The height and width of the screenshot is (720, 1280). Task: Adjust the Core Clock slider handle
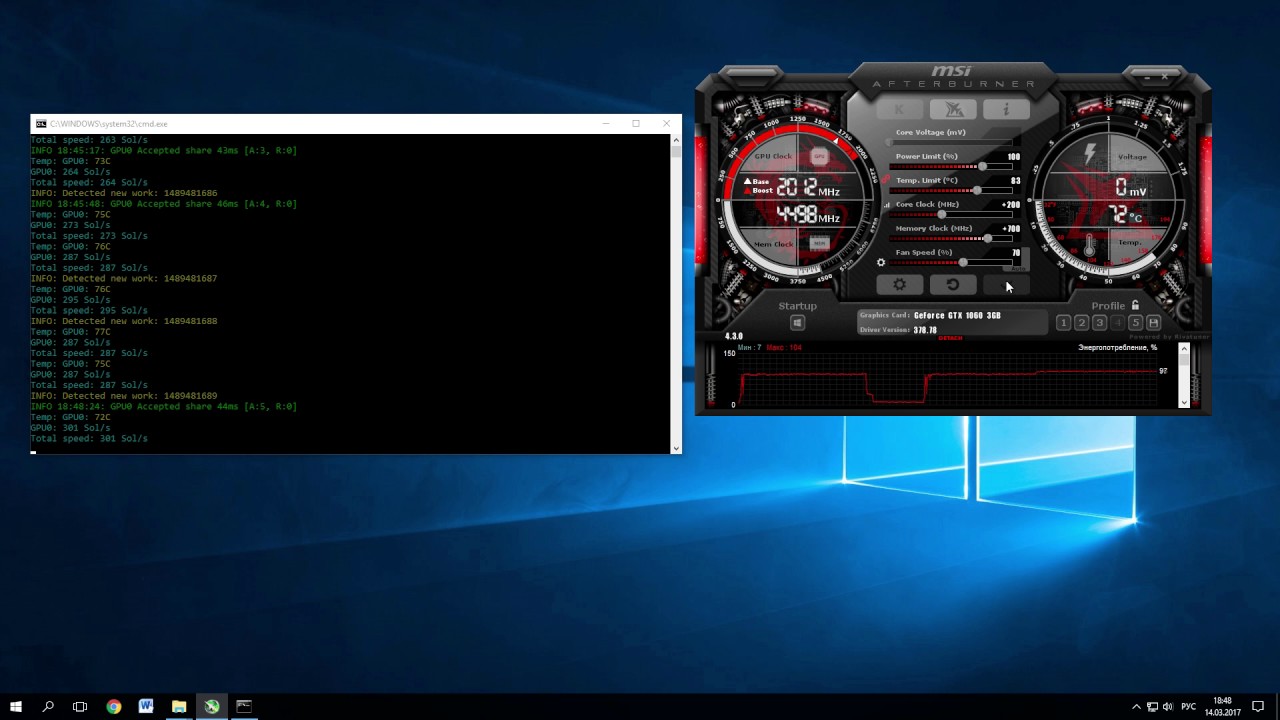[x=941, y=214]
